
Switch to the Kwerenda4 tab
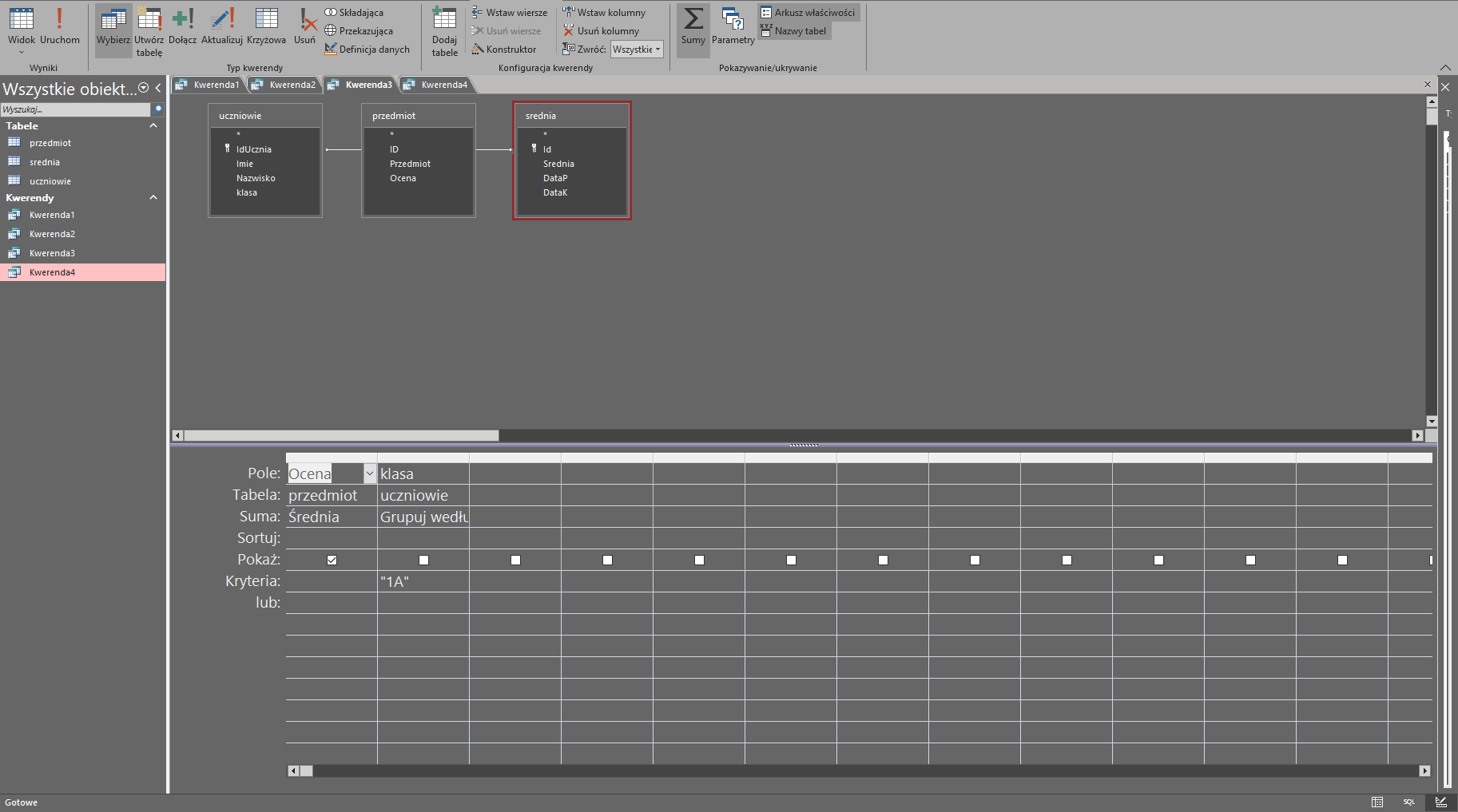(x=438, y=85)
